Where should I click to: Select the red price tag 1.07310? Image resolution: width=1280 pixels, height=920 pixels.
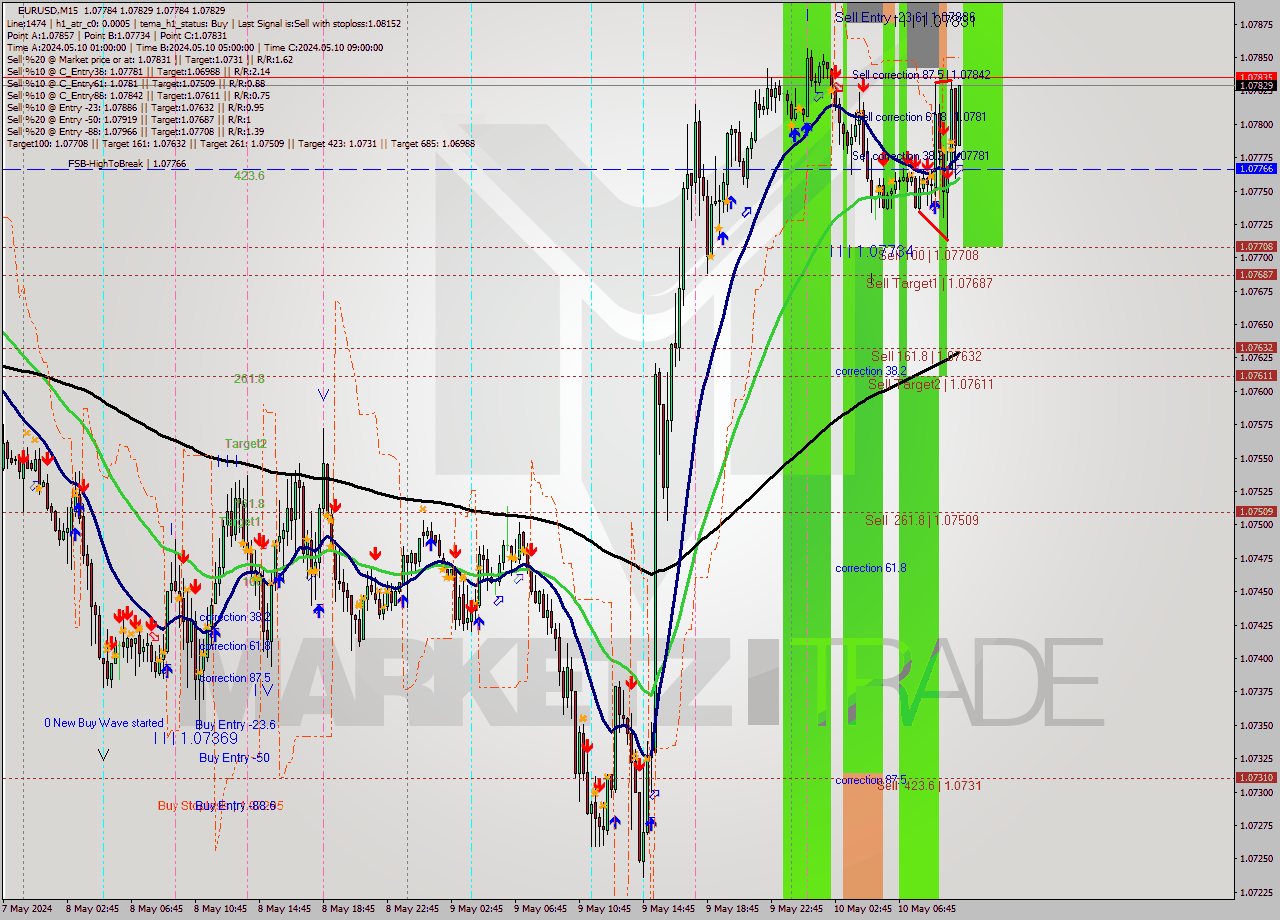1256,777
